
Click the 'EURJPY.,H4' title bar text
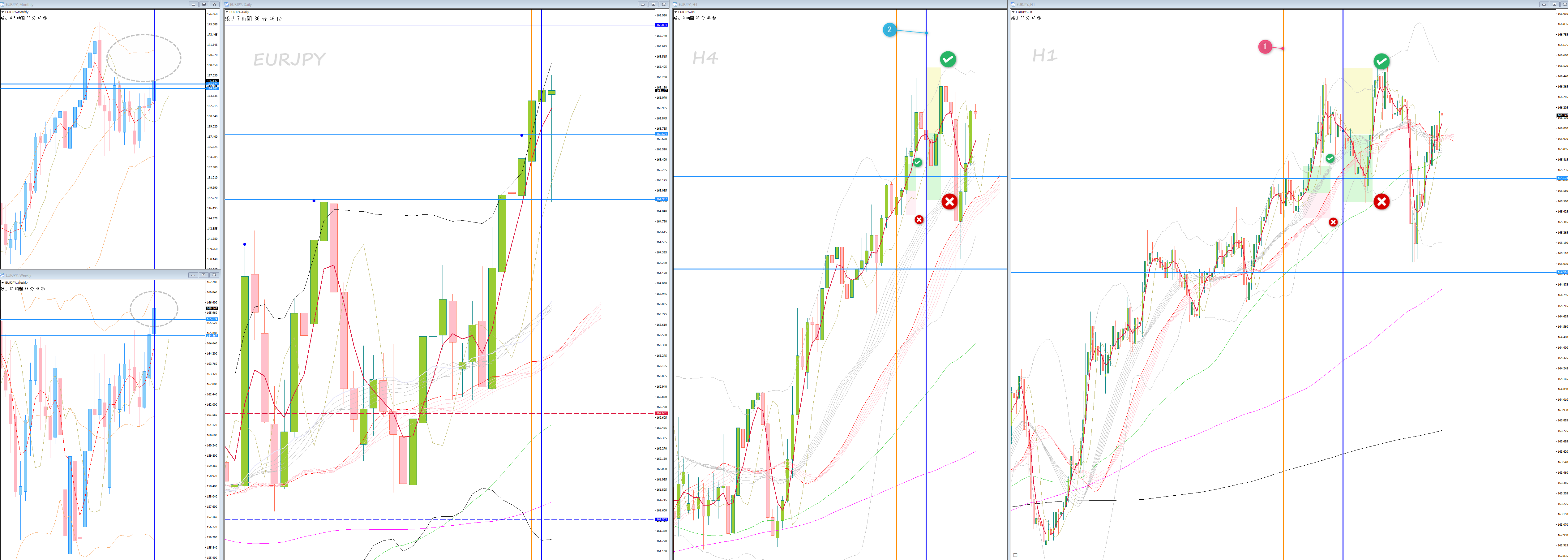click(x=688, y=4)
